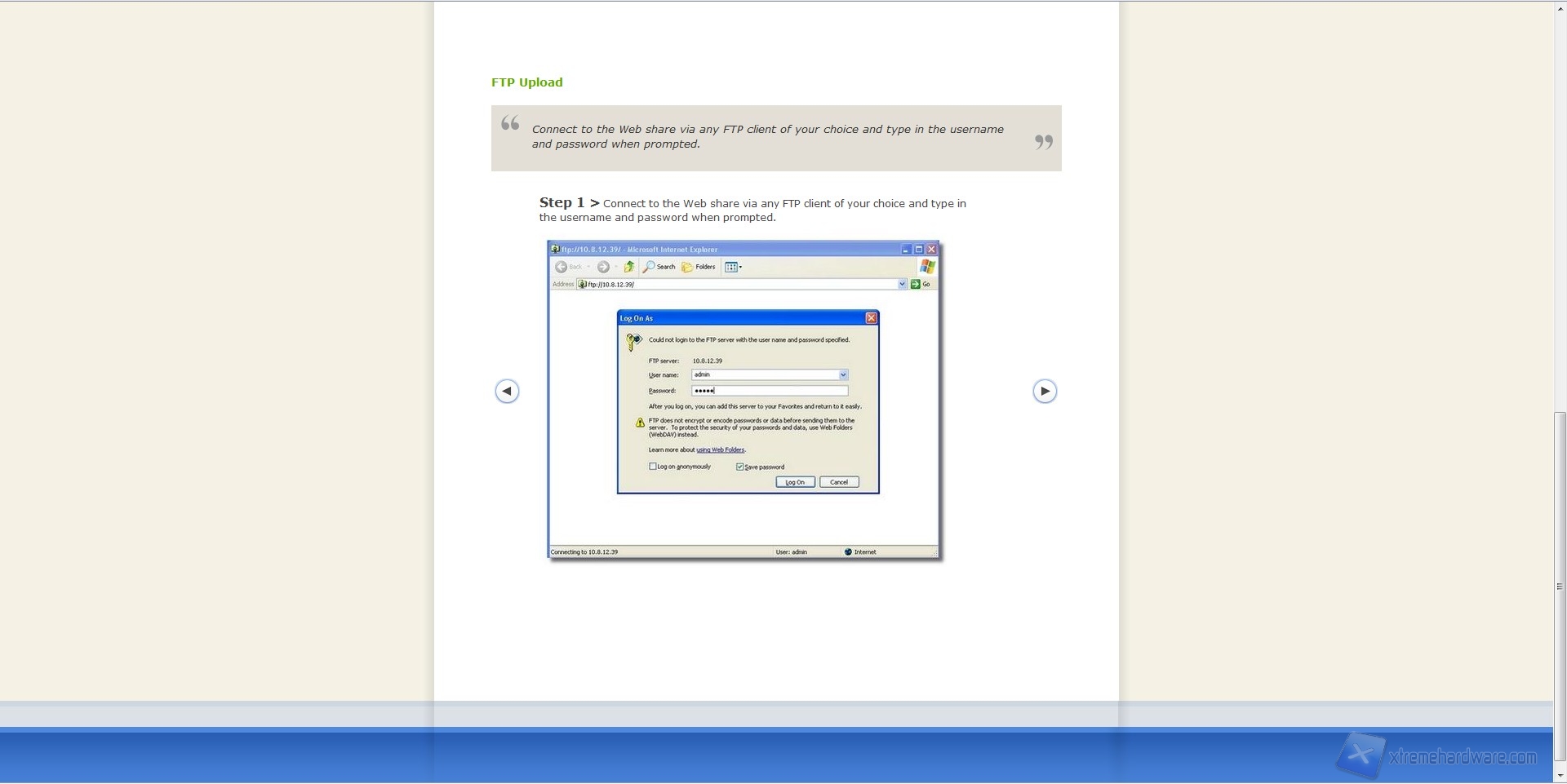Uncheck the Save password checkbox
The image size is (1567, 784).
(740, 467)
